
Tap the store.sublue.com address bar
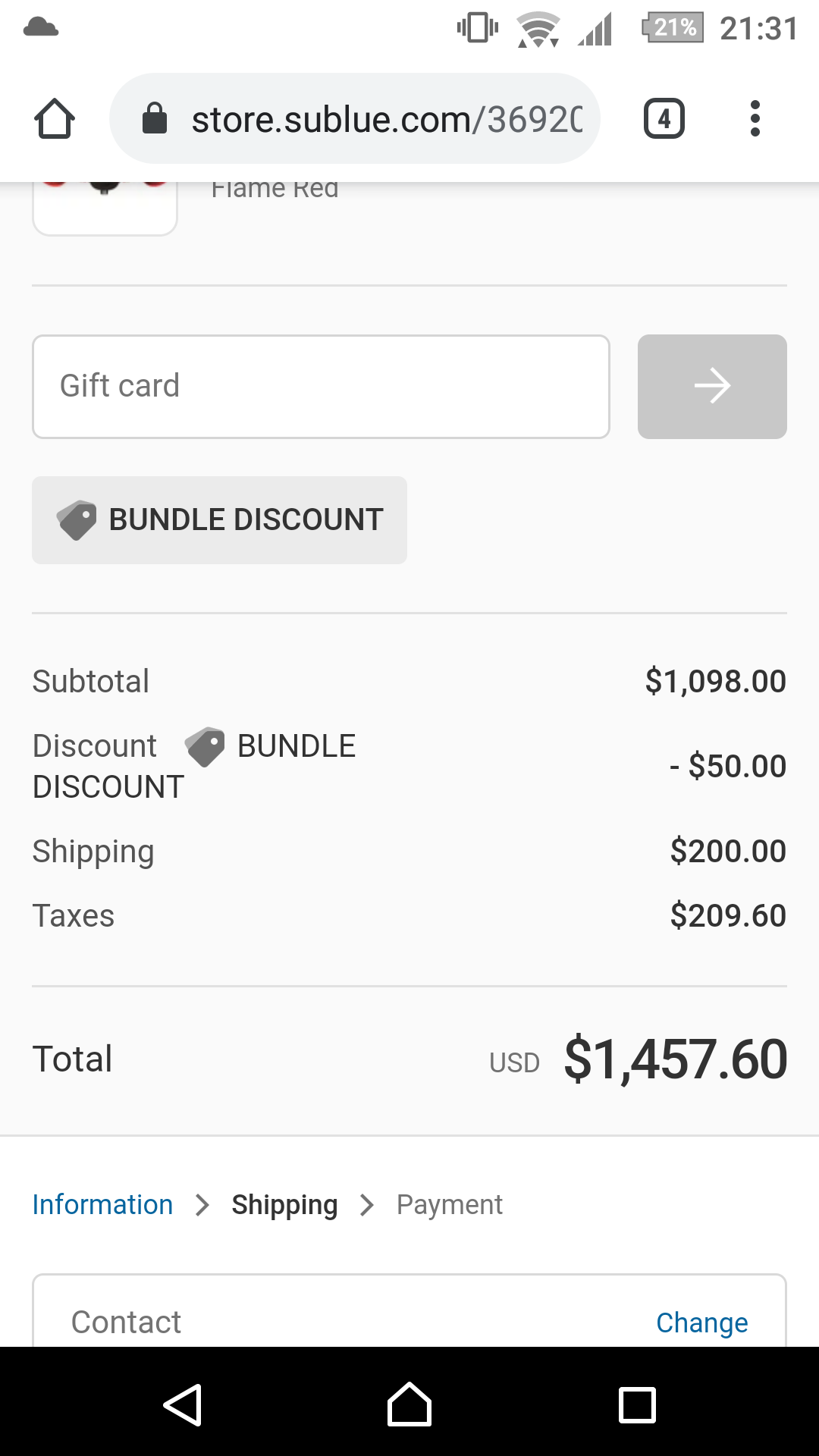pyautogui.click(x=387, y=119)
